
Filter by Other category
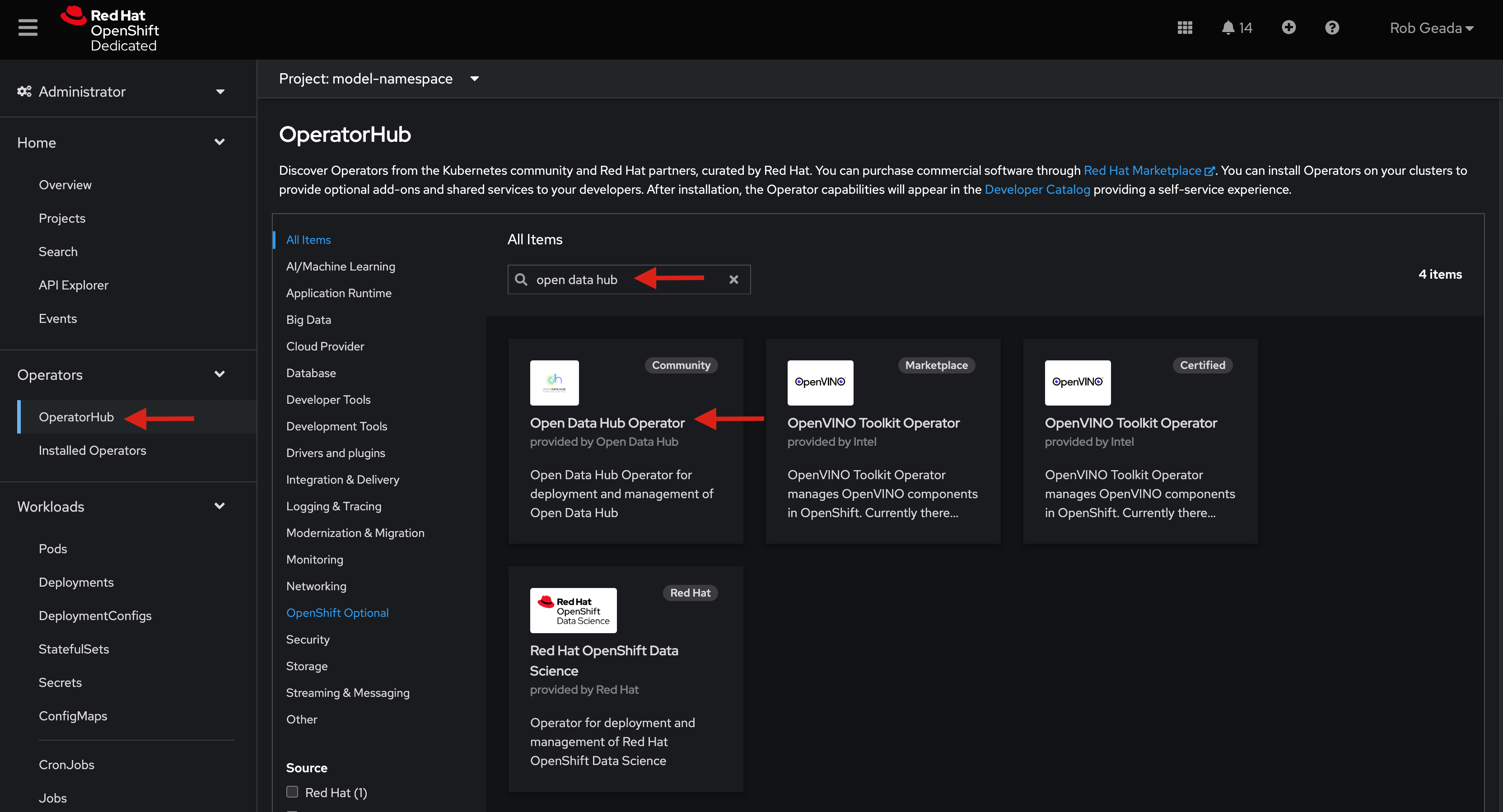(301, 719)
